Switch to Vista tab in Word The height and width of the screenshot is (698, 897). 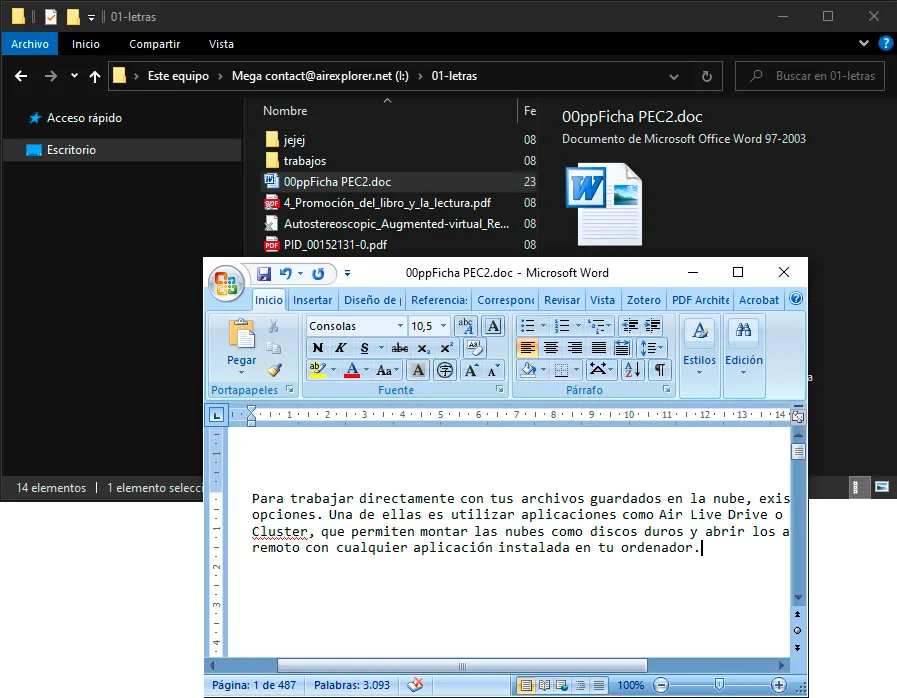click(x=602, y=300)
